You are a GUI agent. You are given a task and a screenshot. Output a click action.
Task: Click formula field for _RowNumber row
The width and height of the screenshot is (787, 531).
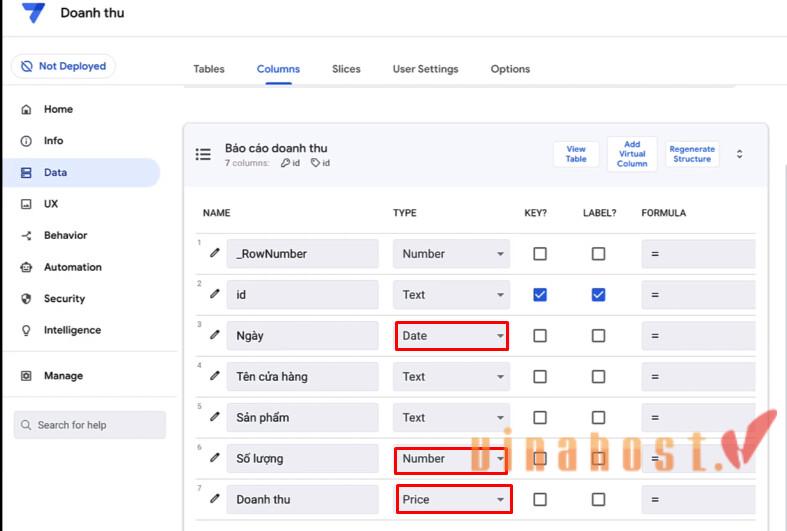point(698,254)
